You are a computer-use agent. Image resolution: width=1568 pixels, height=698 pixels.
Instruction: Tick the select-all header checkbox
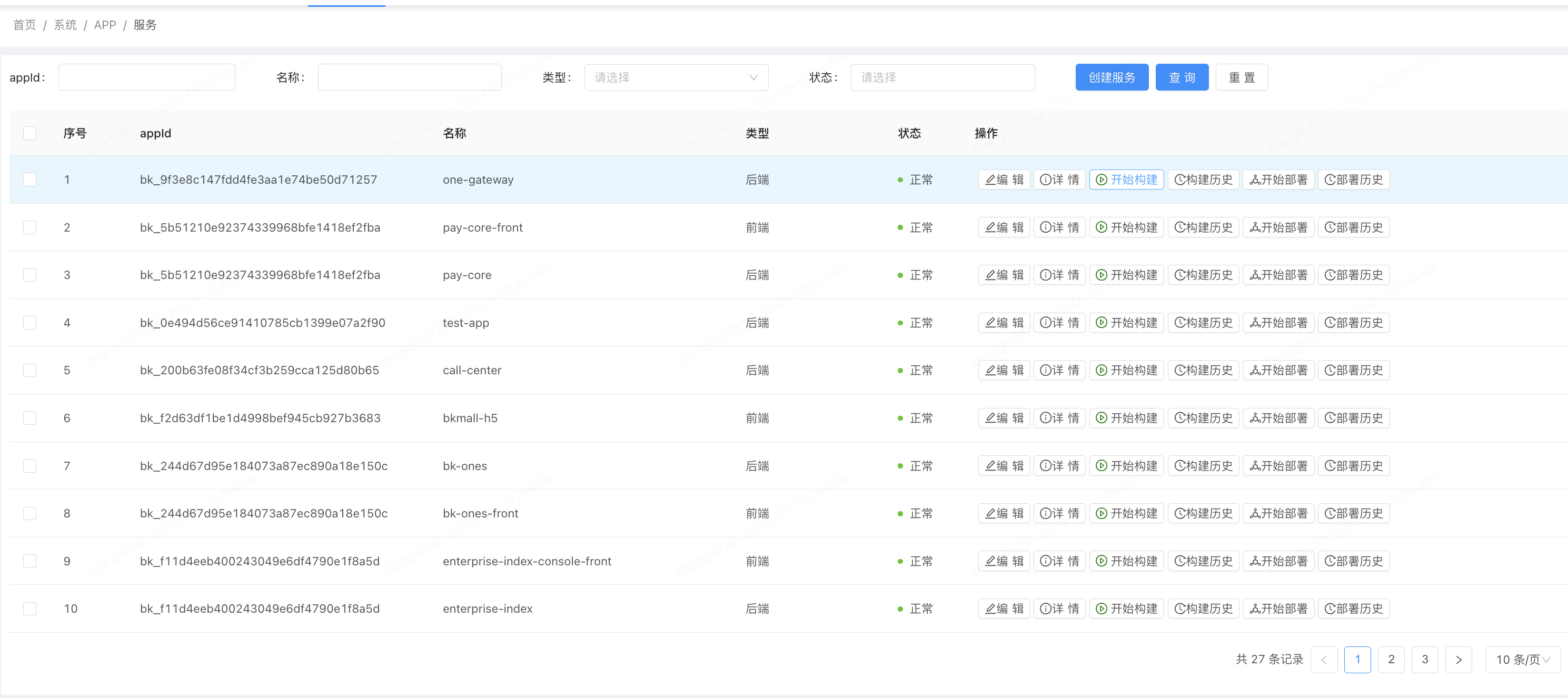point(30,133)
